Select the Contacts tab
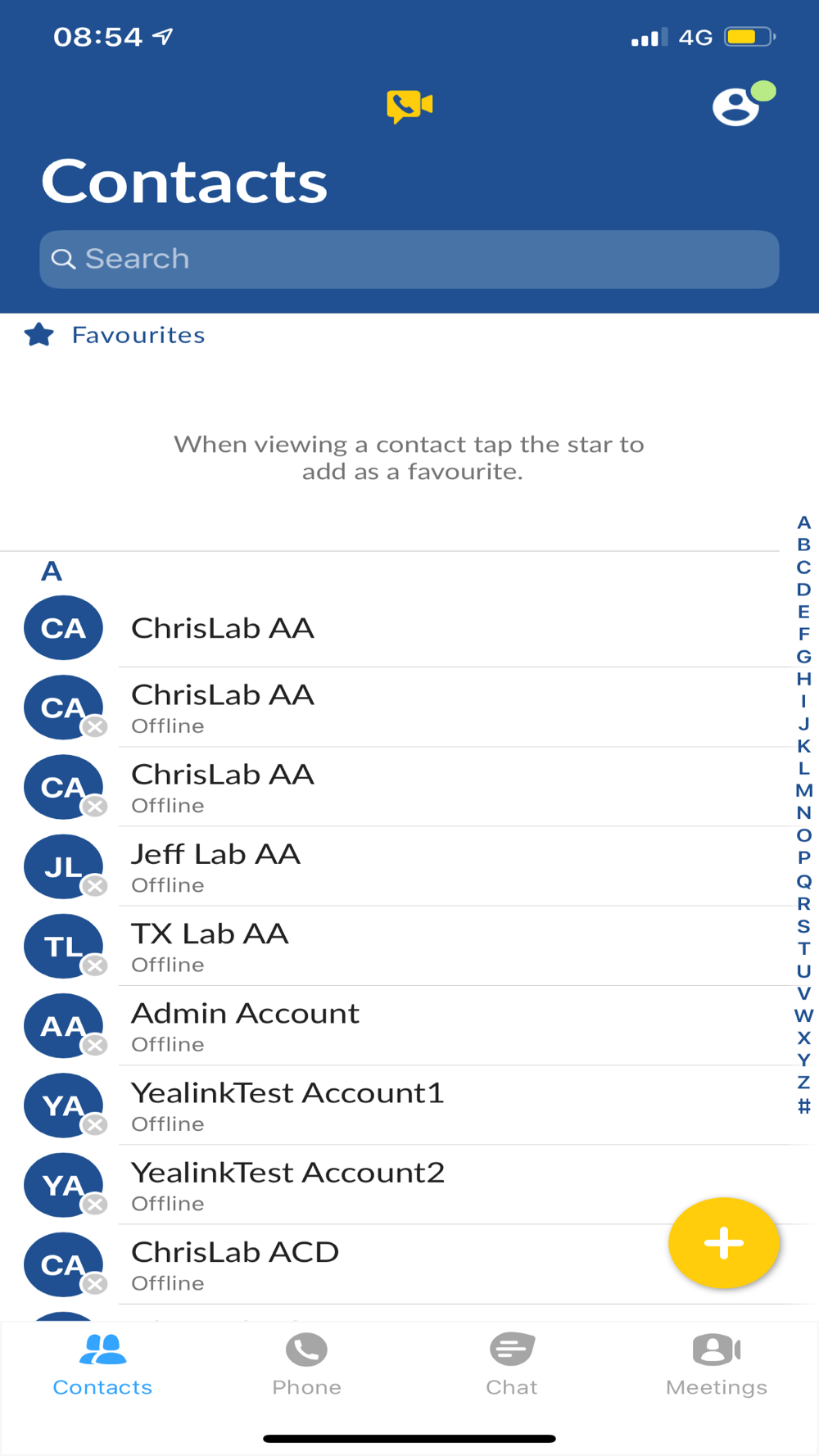819x1456 pixels. point(102,1364)
